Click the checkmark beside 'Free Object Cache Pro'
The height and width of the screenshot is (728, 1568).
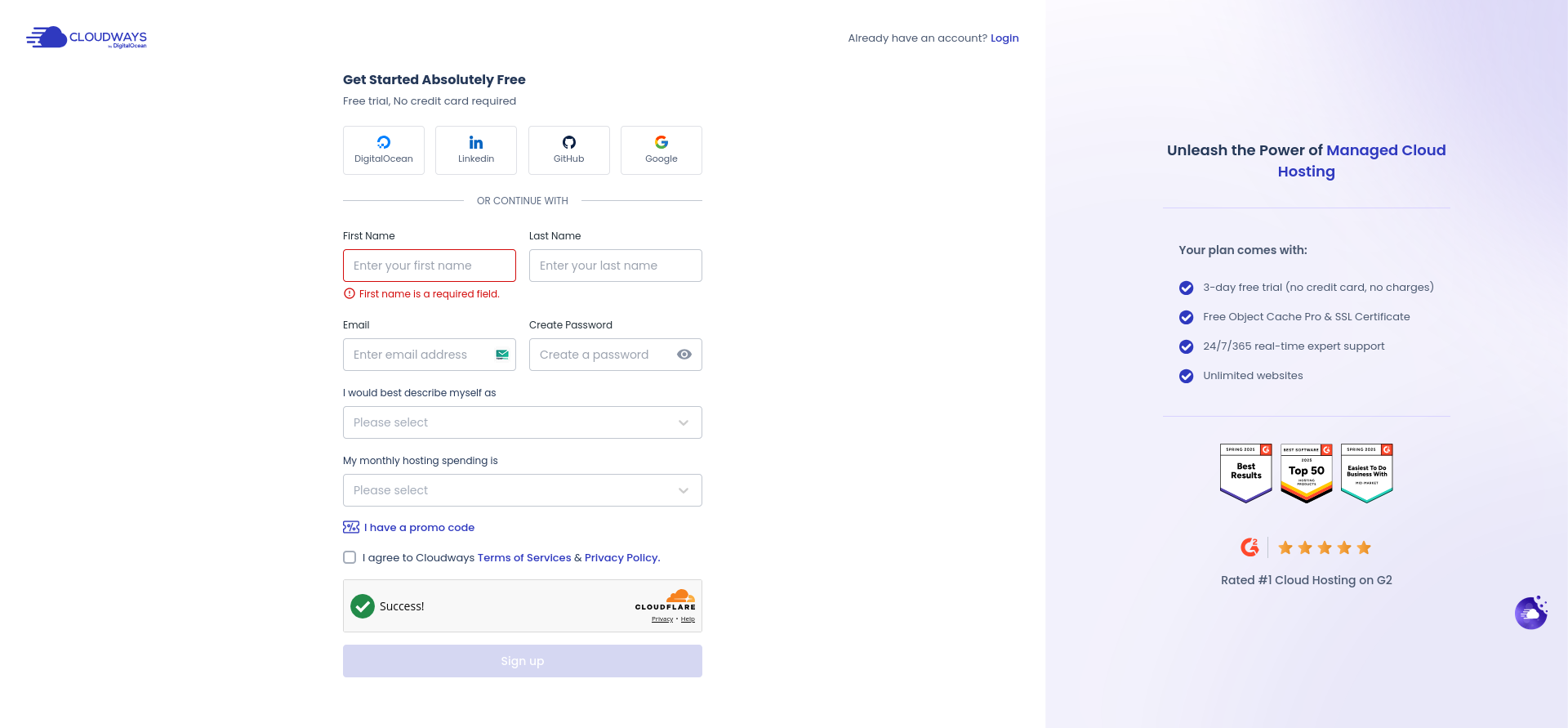[x=1187, y=317]
